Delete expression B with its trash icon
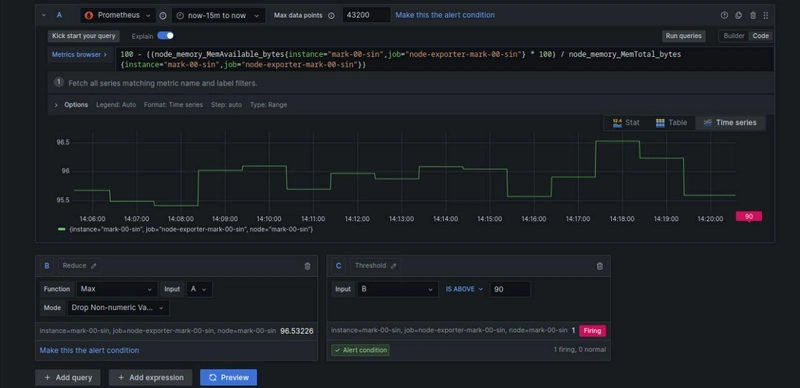Screen dimensions: 800x388 coord(307,266)
